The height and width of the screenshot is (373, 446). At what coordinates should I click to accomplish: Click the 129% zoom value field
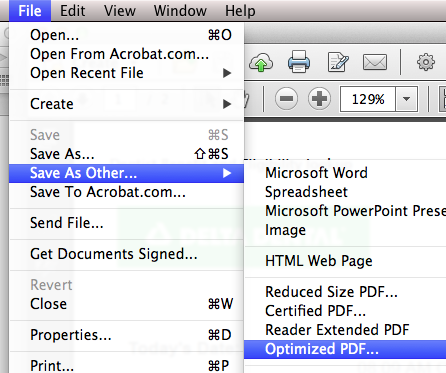tap(368, 99)
